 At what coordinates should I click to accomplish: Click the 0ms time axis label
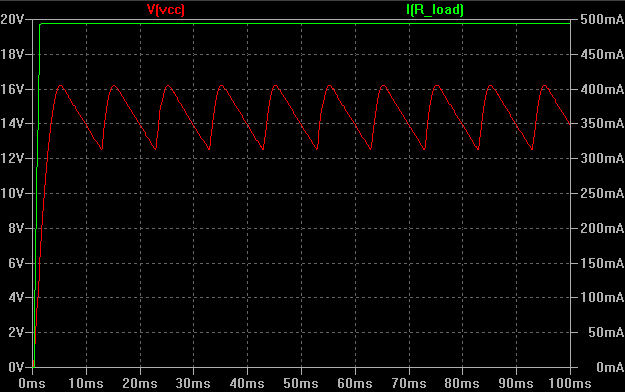pyautogui.click(x=32, y=384)
